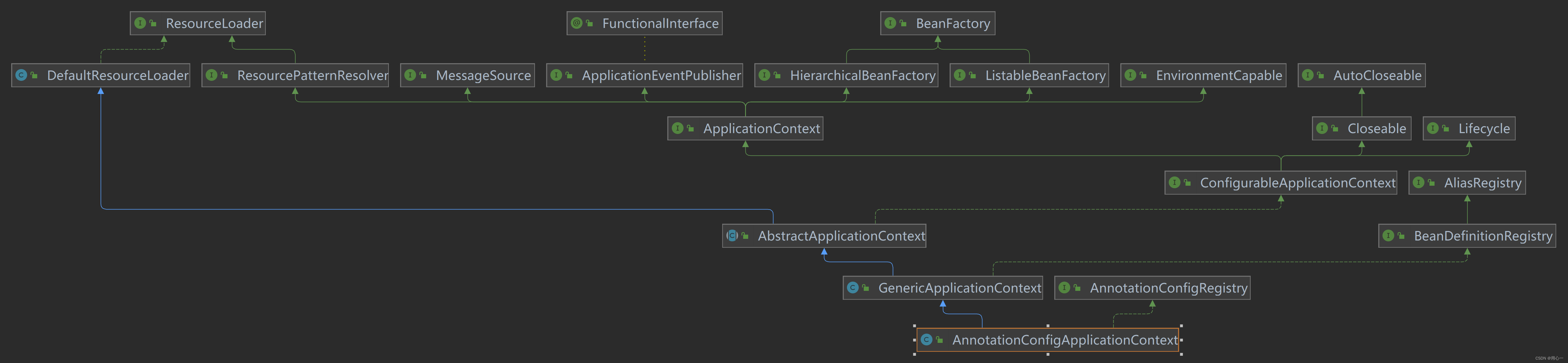Image resolution: width=1568 pixels, height=363 pixels.
Task: Select the ResourceLoader interface node
Action: click(x=198, y=23)
